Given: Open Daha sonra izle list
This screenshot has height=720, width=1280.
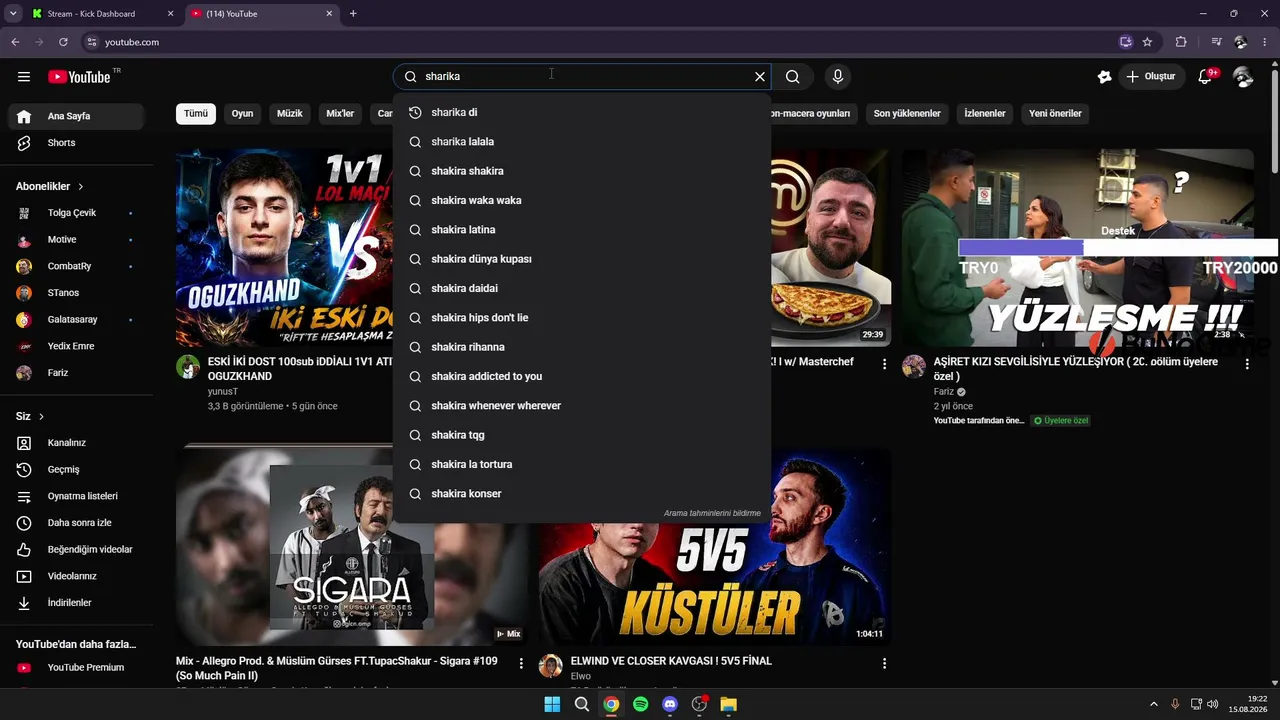Looking at the screenshot, I should (75, 523).
